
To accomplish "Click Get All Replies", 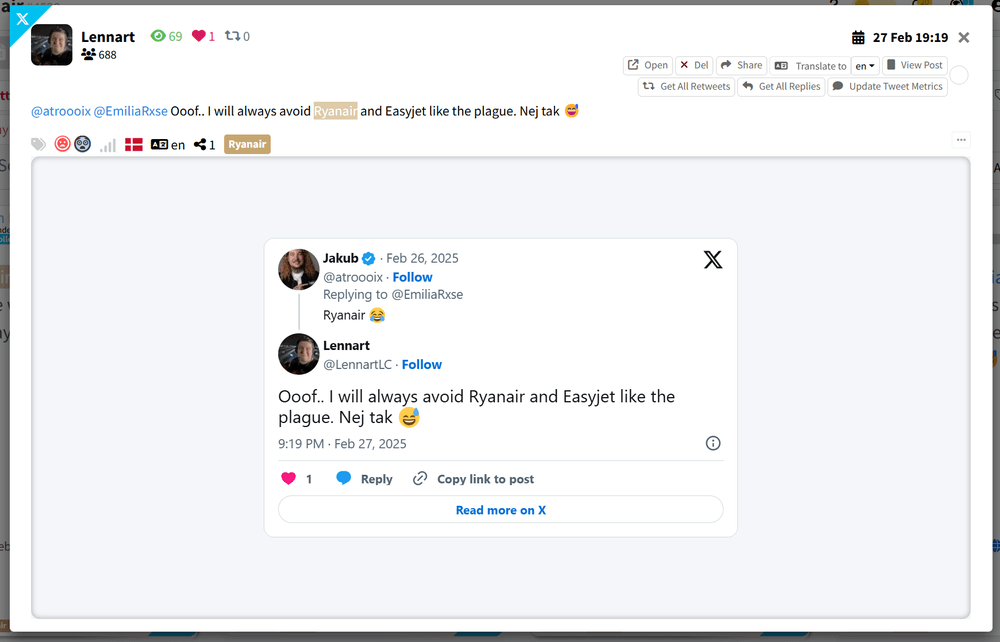I will pyautogui.click(x=781, y=86).
